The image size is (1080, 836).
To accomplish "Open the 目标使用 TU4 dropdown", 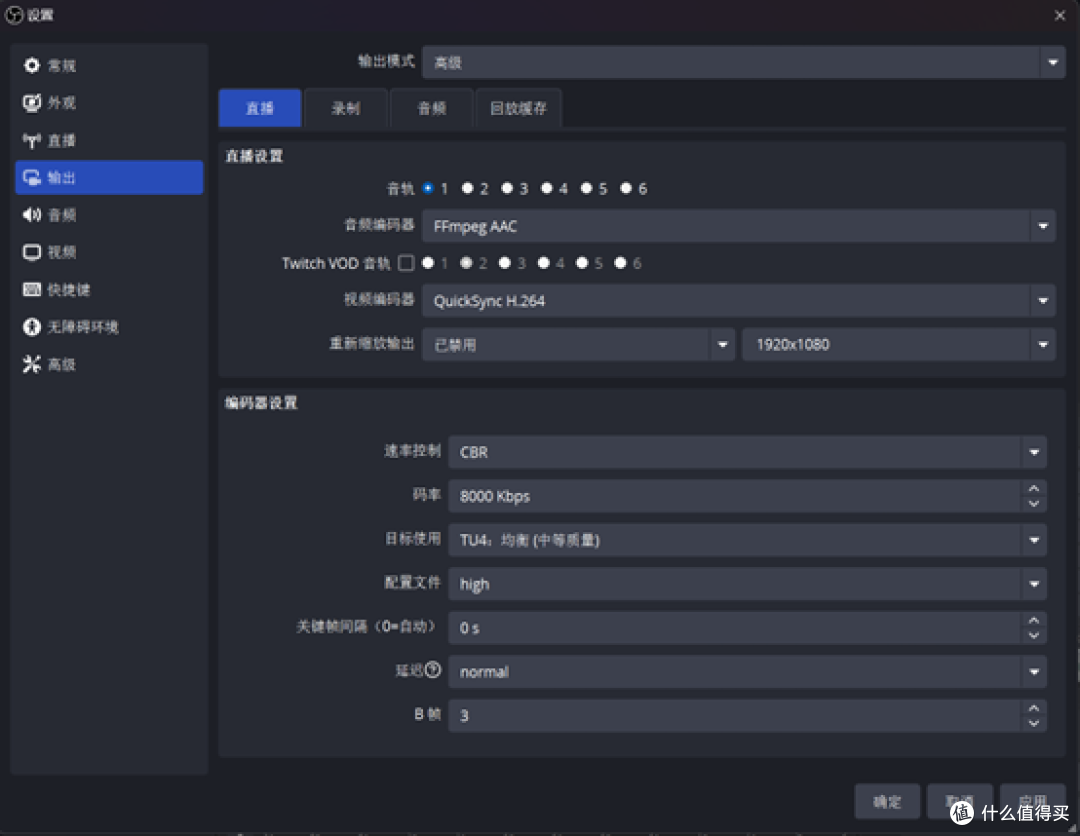I will click(747, 540).
